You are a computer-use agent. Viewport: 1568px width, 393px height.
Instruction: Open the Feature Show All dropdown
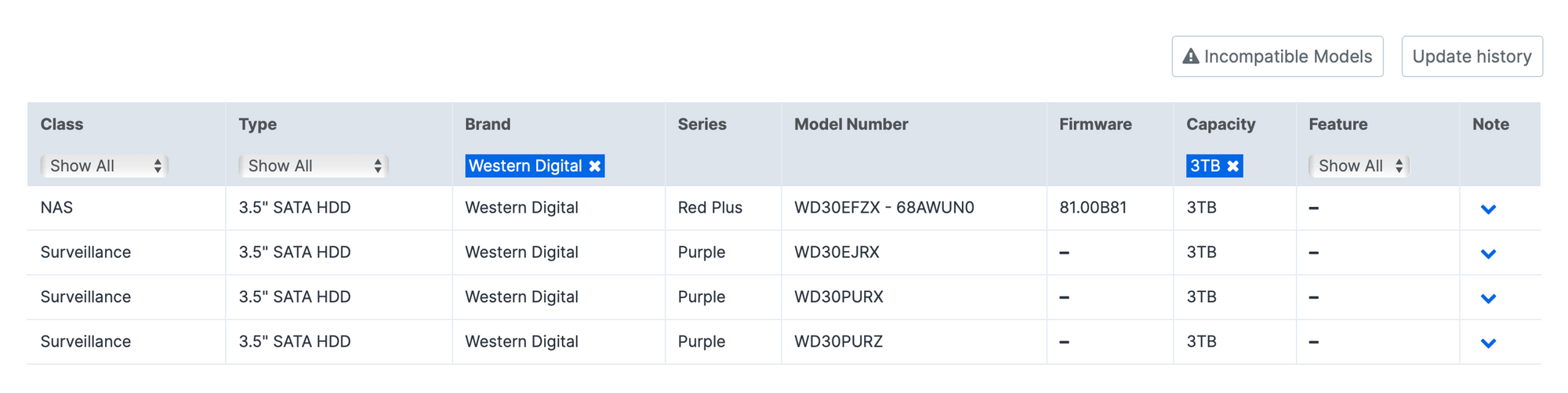coord(1359,166)
